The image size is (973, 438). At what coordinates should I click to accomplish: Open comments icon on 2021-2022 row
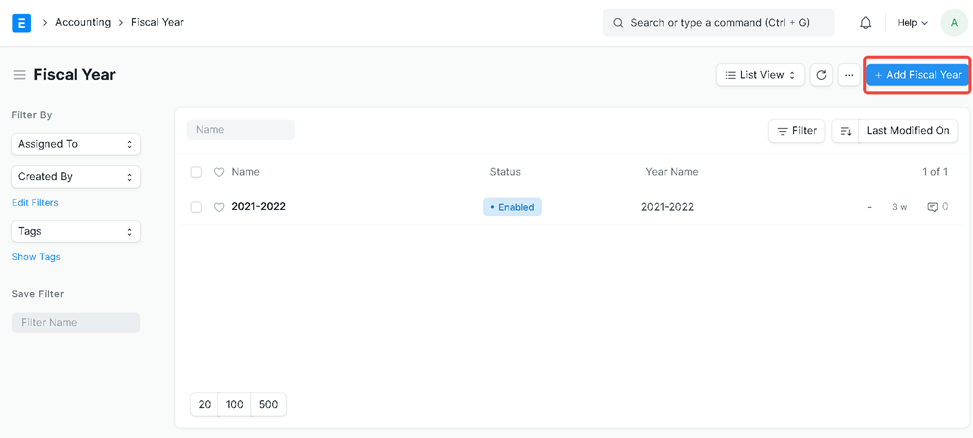[x=932, y=207]
